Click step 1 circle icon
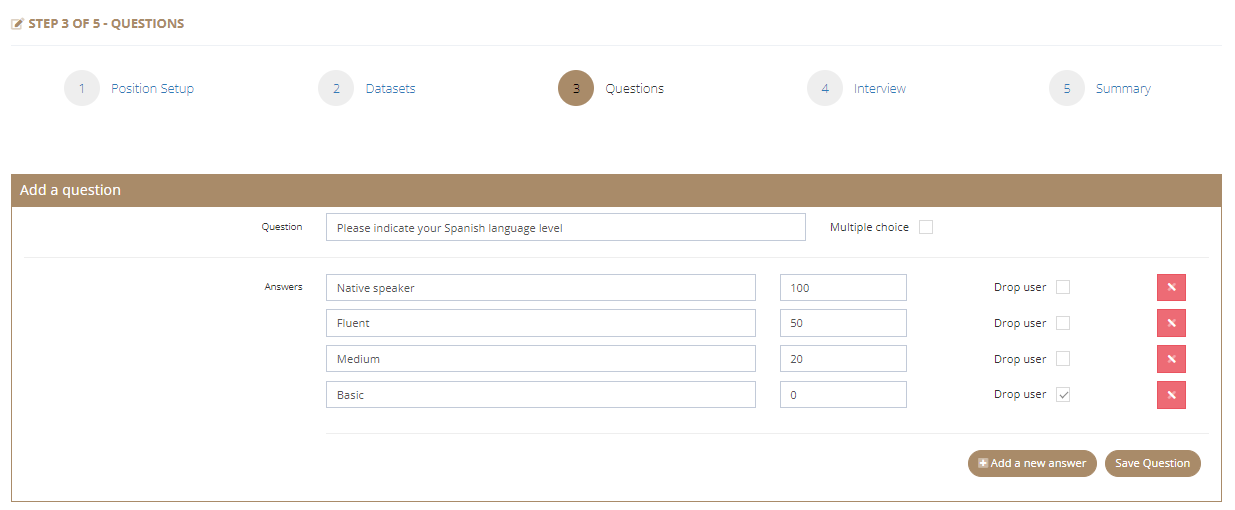1235x510 pixels. tap(82, 88)
